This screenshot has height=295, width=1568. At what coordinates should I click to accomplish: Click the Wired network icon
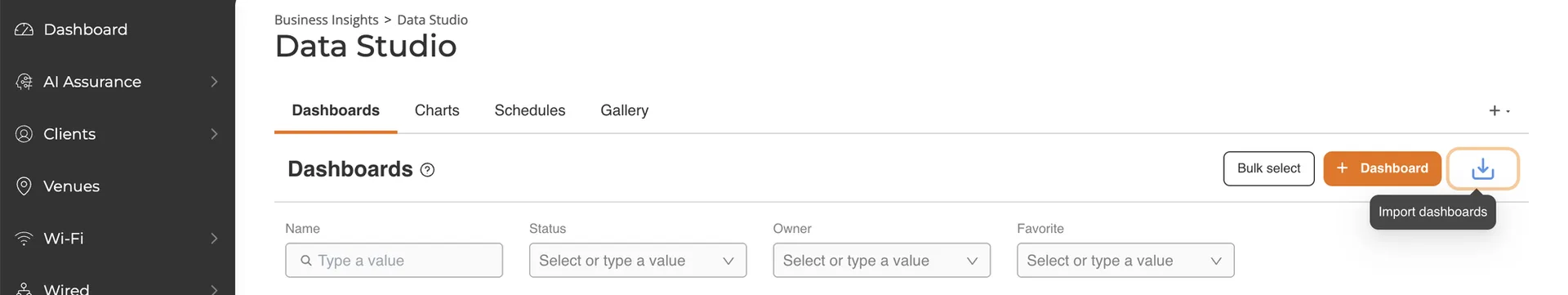pos(24,289)
